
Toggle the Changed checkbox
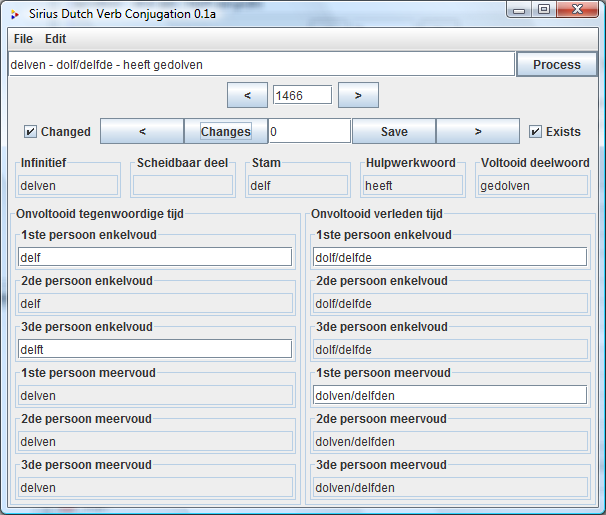pyautogui.click(x=57, y=132)
